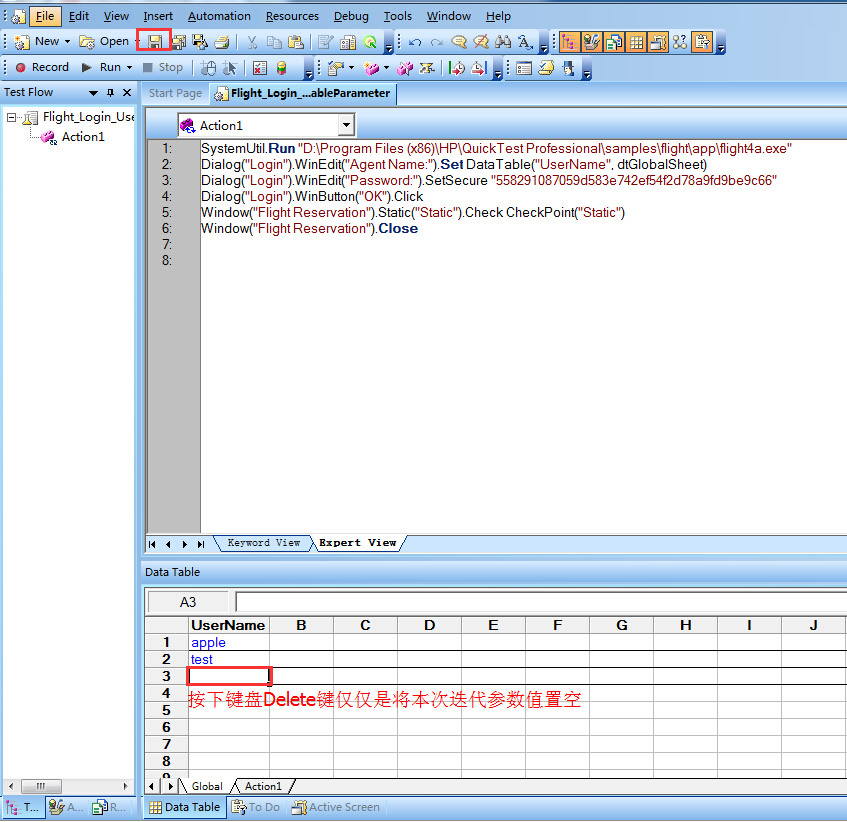The image size is (847, 822).
Task: Click the Start Transaction clock icon
Action: tap(456, 68)
